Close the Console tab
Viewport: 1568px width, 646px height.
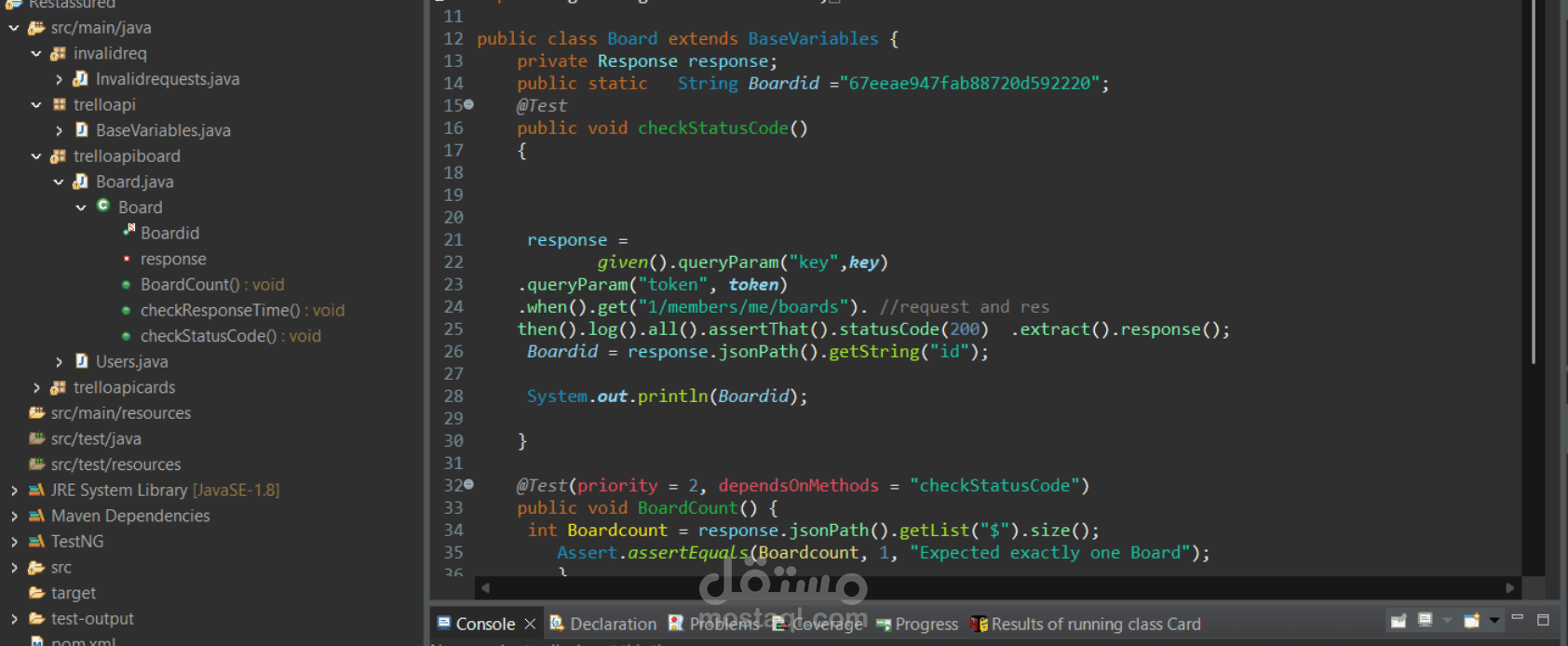530,624
